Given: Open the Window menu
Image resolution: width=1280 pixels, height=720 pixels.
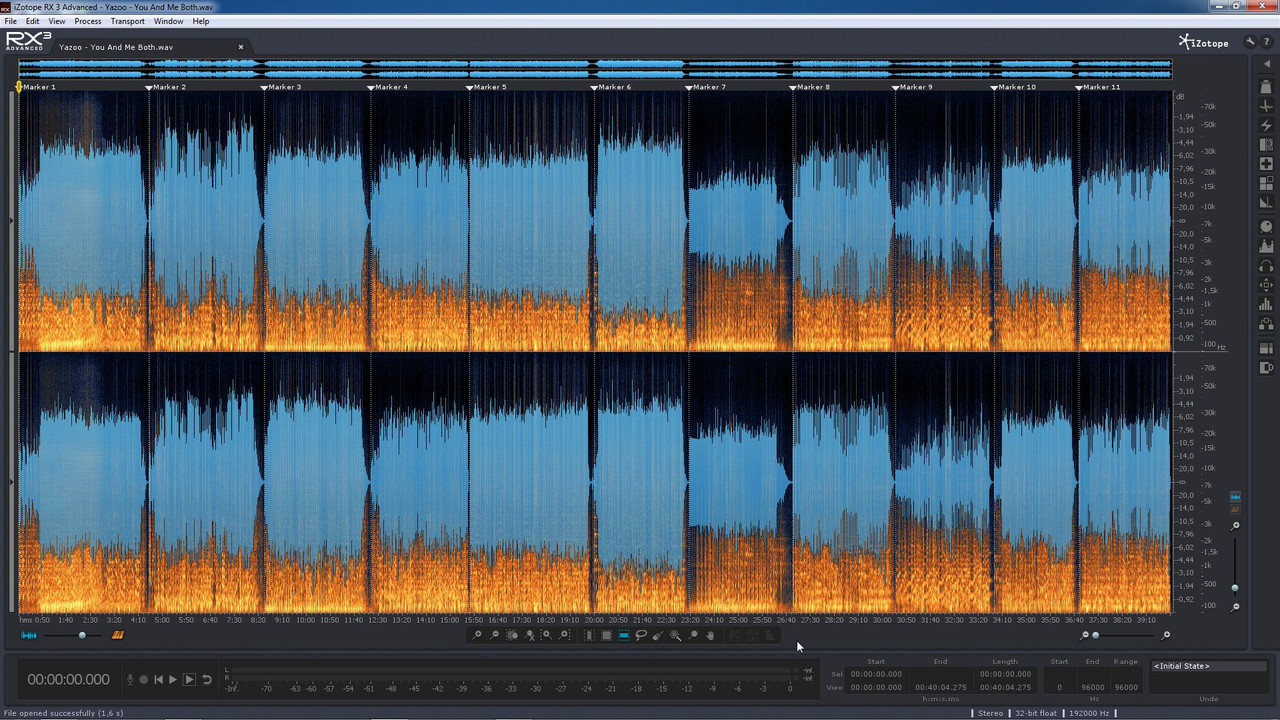Looking at the screenshot, I should [x=168, y=21].
